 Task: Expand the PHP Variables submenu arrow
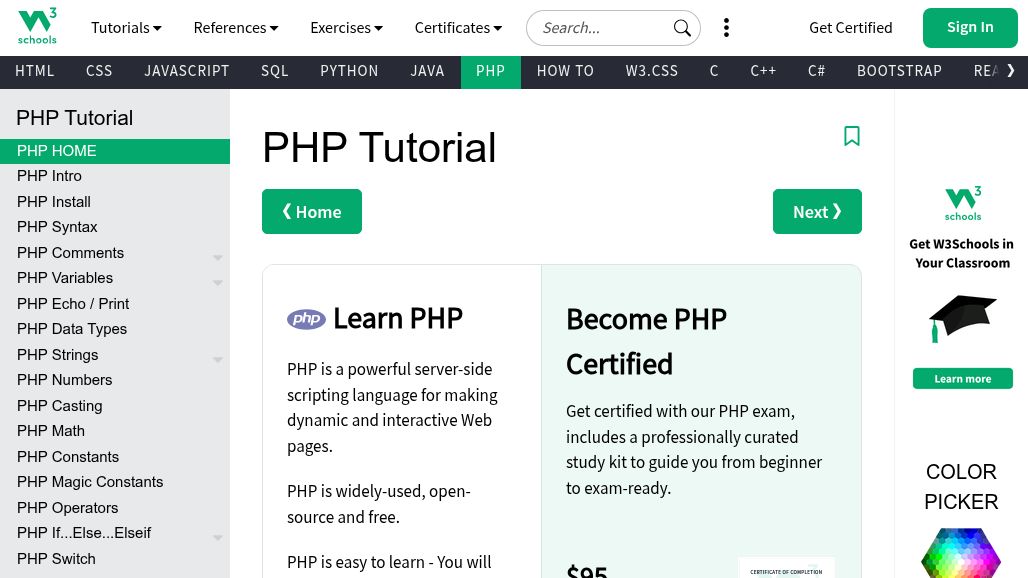click(218, 282)
